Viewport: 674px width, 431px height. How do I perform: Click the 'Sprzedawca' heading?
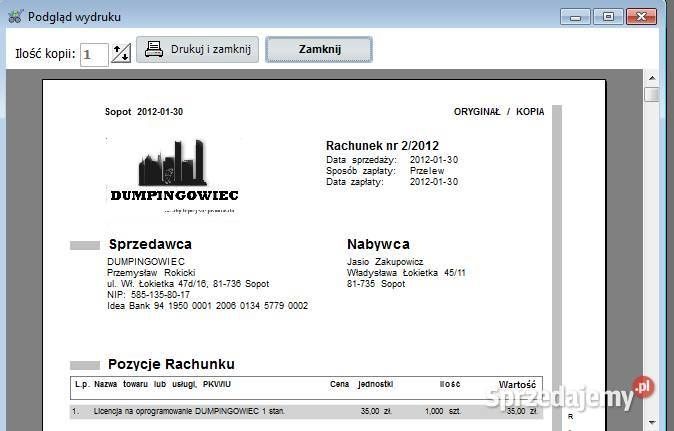pyautogui.click(x=150, y=244)
